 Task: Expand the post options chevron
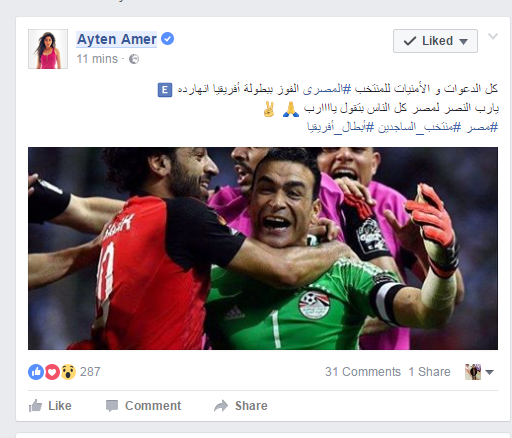pyautogui.click(x=493, y=36)
